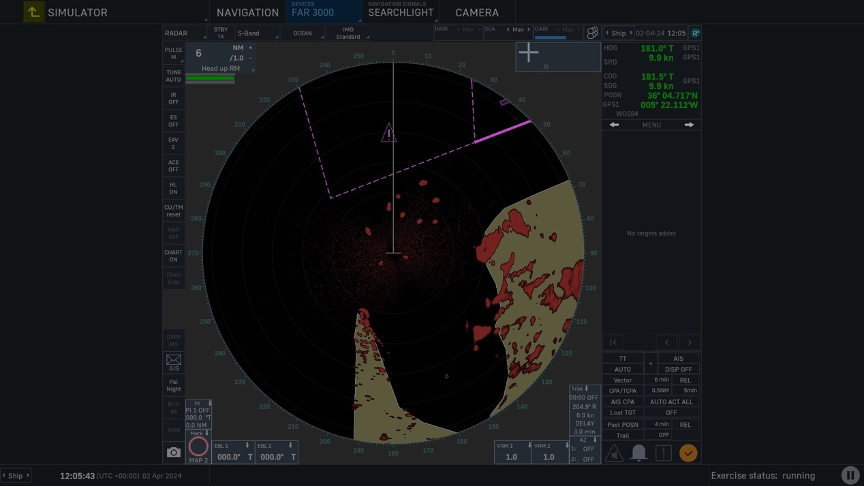Open the S-Band selector dropdown
The width and height of the screenshot is (864, 487).
coord(257,33)
